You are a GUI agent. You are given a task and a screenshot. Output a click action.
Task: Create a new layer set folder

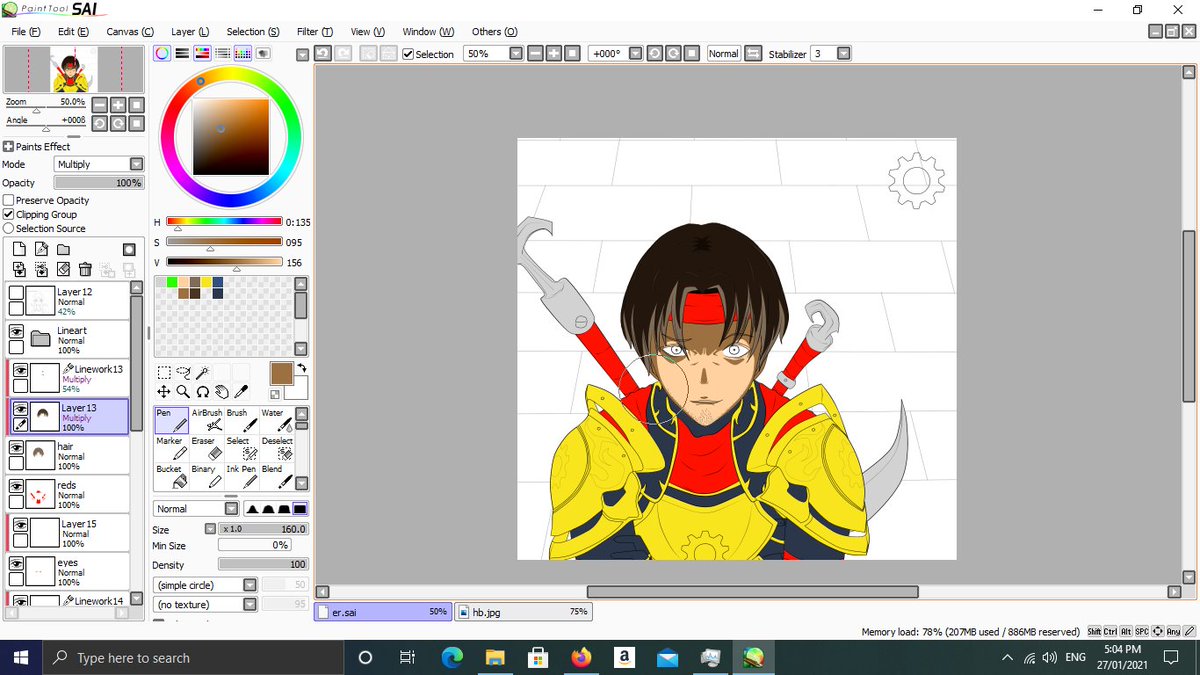pyautogui.click(x=63, y=249)
